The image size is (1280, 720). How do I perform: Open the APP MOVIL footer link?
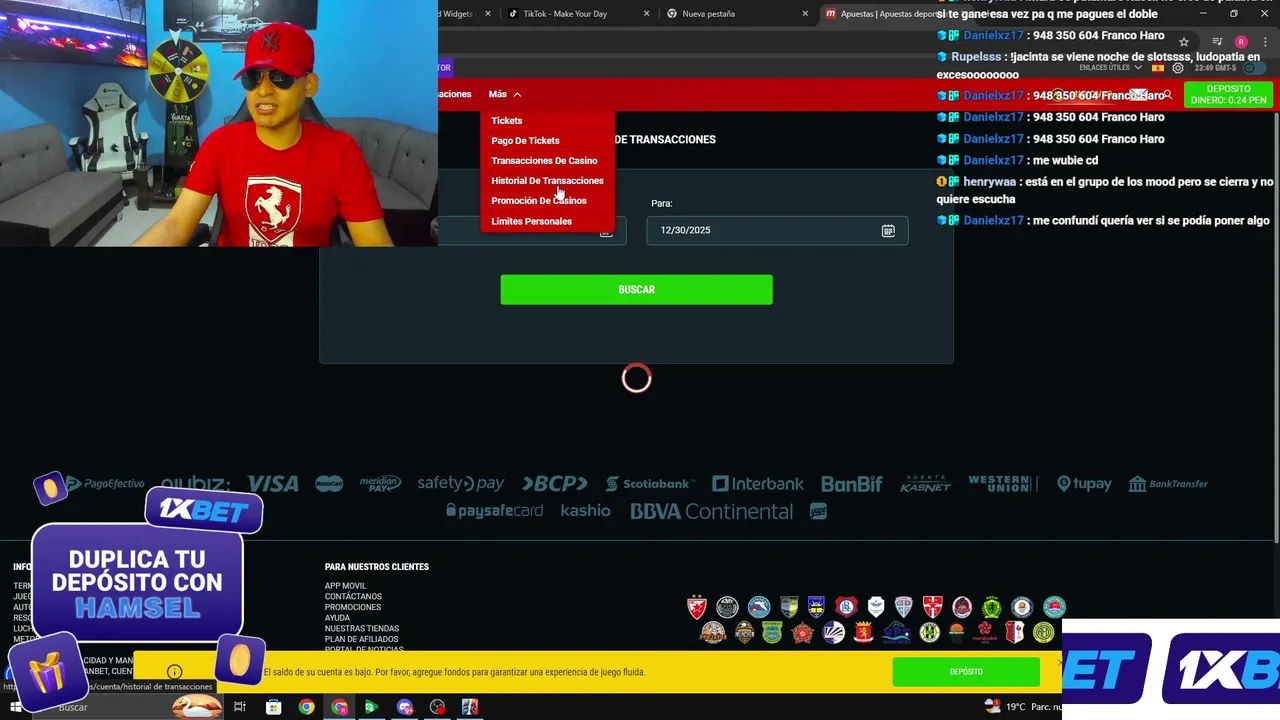point(345,586)
